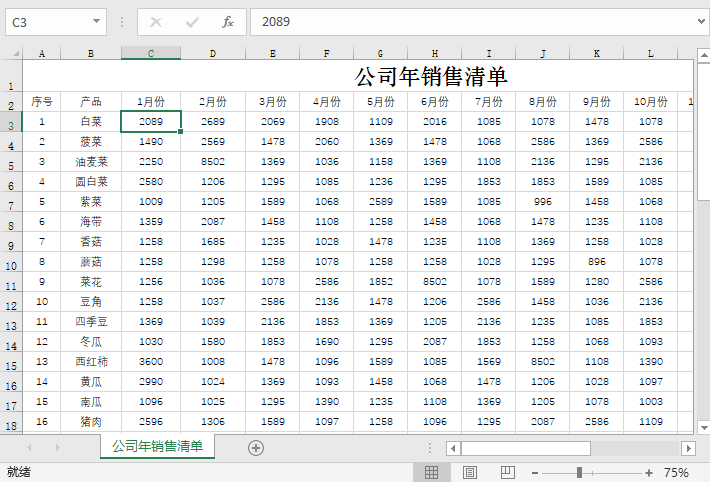Select the 公司年销售清单 sheet tab

157,446
